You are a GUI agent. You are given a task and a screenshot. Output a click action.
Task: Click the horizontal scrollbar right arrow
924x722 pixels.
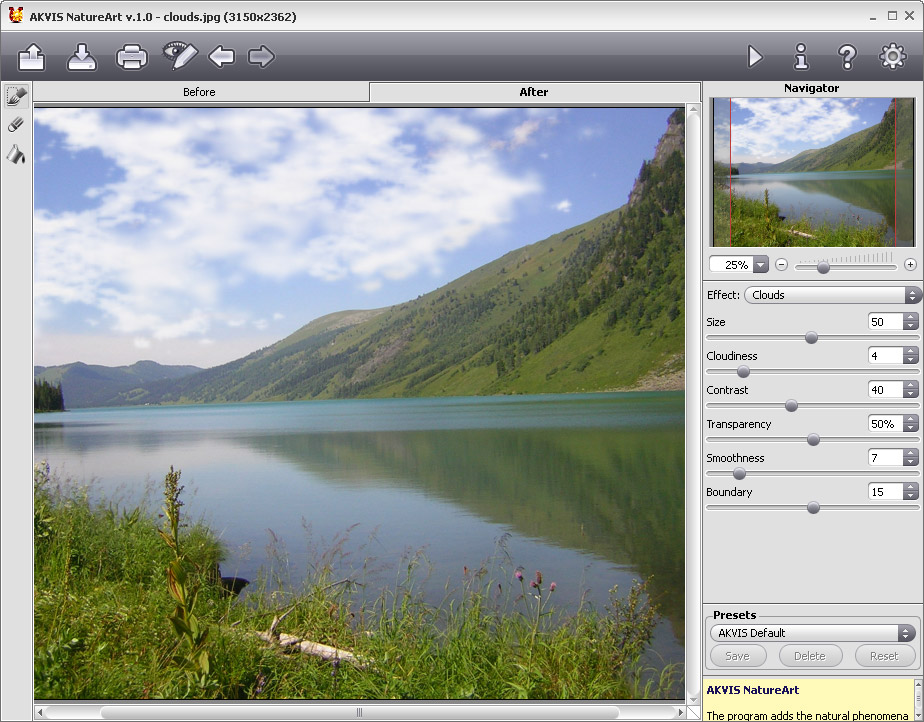681,713
